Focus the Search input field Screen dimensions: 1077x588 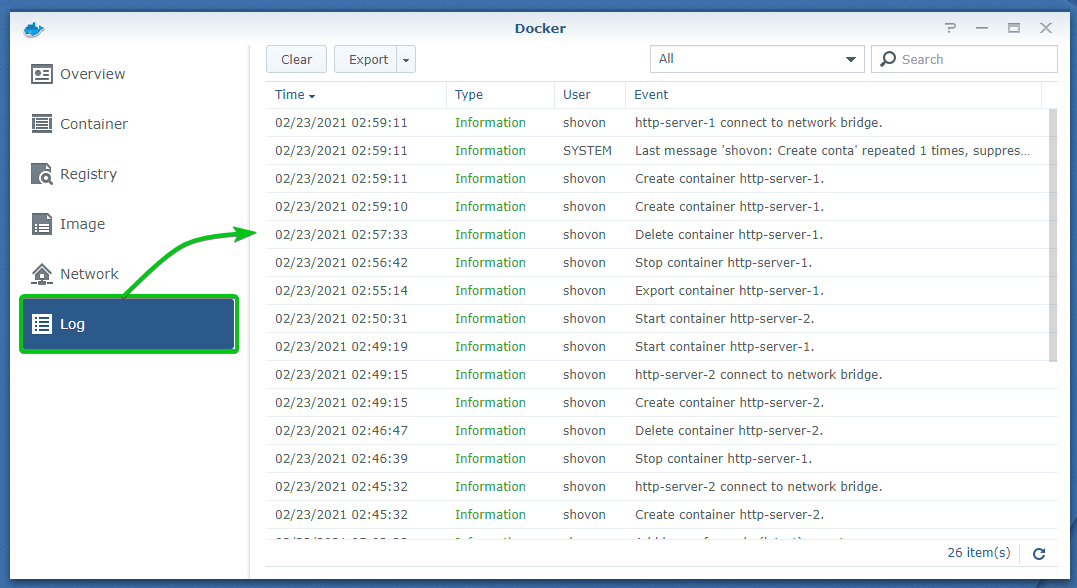tap(964, 59)
